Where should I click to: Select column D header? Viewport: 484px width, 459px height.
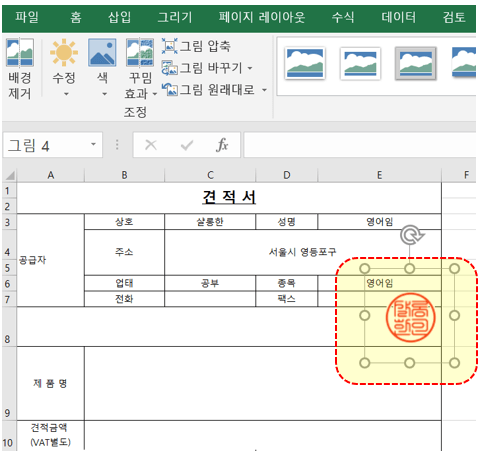(287, 175)
